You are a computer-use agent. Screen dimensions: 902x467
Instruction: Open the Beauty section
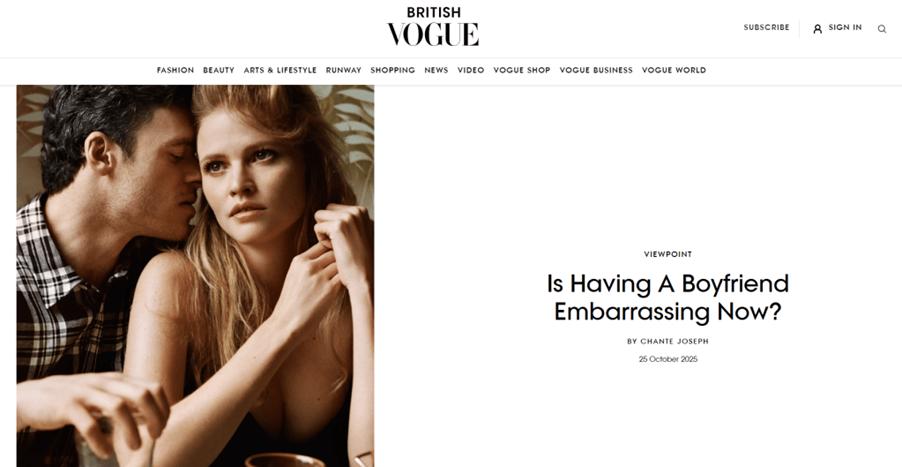click(x=219, y=70)
